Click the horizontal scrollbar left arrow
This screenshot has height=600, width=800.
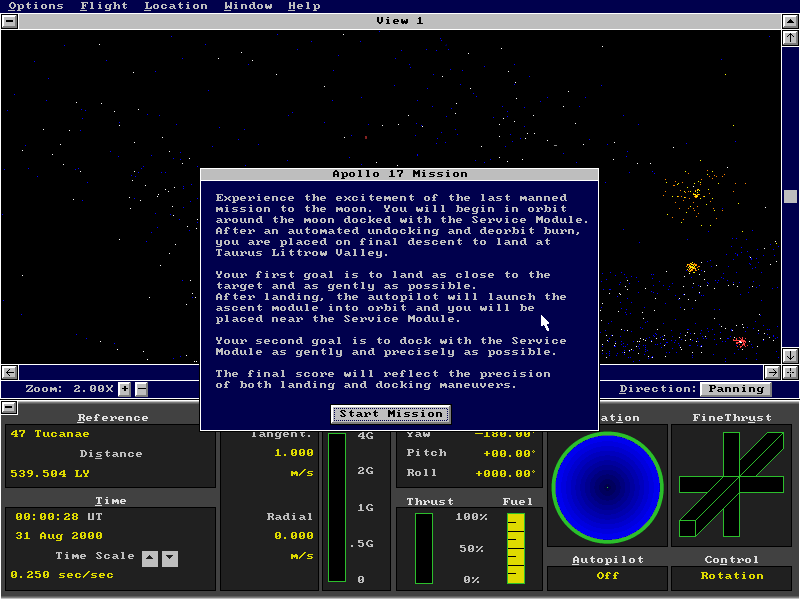pos(10,372)
